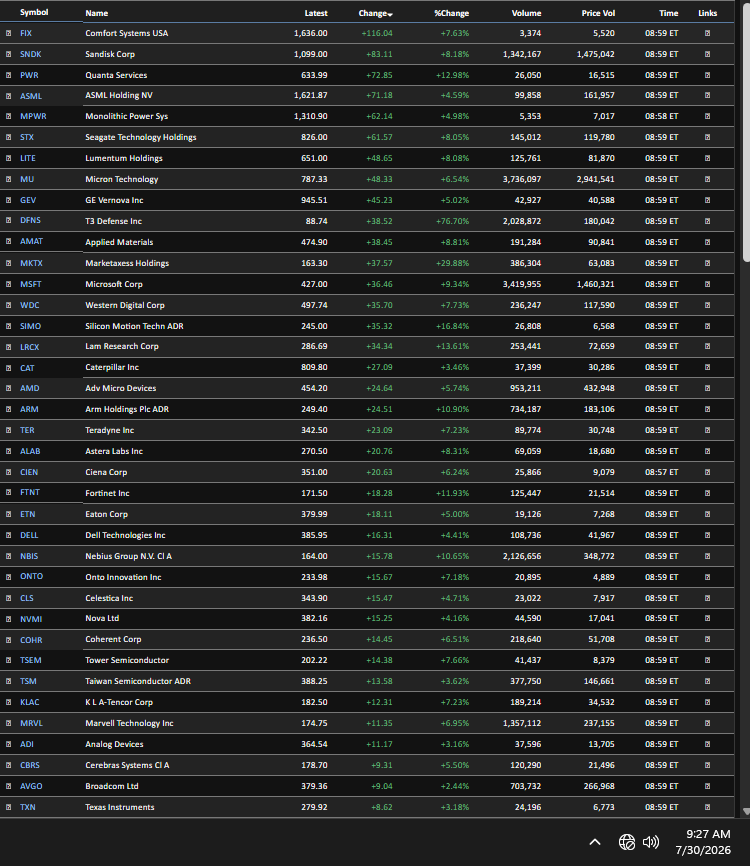Open the AMD symbol link

pyautogui.click(x=30, y=388)
